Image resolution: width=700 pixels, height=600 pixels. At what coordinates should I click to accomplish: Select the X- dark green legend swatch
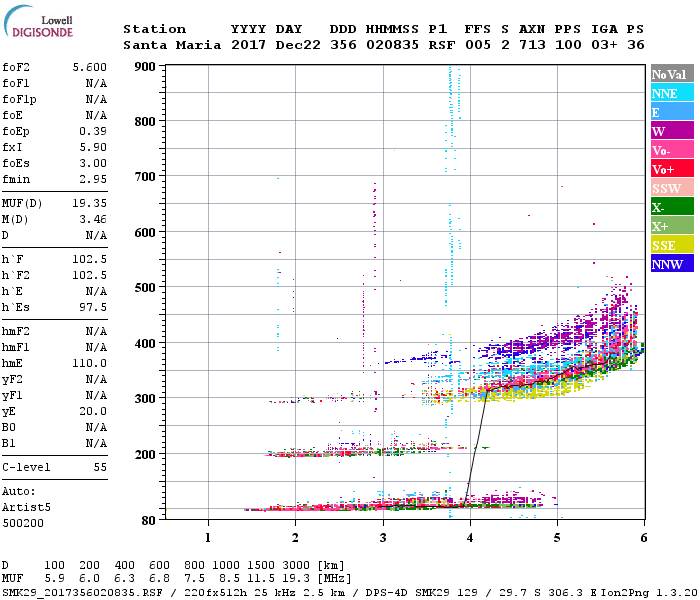click(x=672, y=207)
